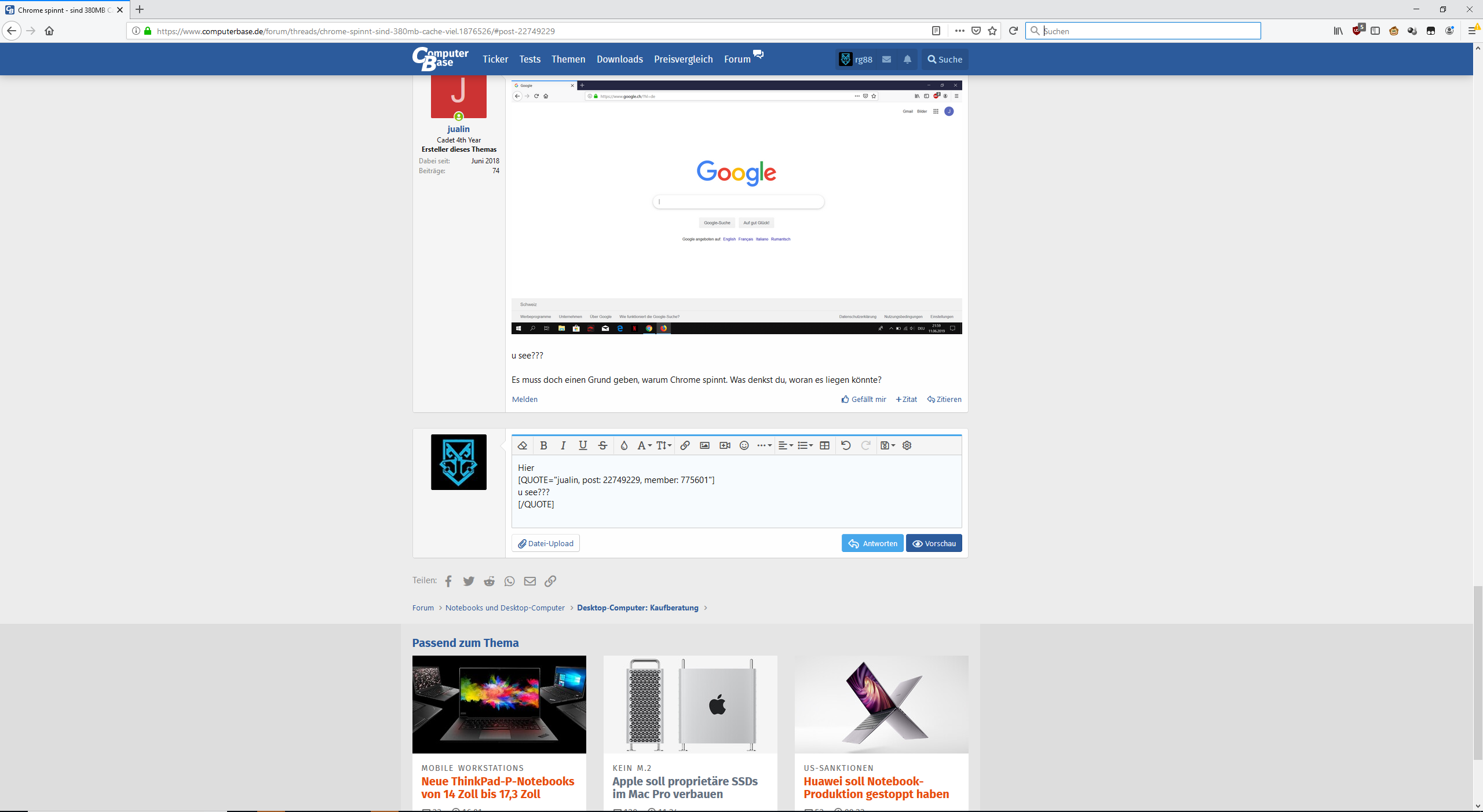Open the font size dropdown
The height and width of the screenshot is (812, 1483).
coord(664,445)
